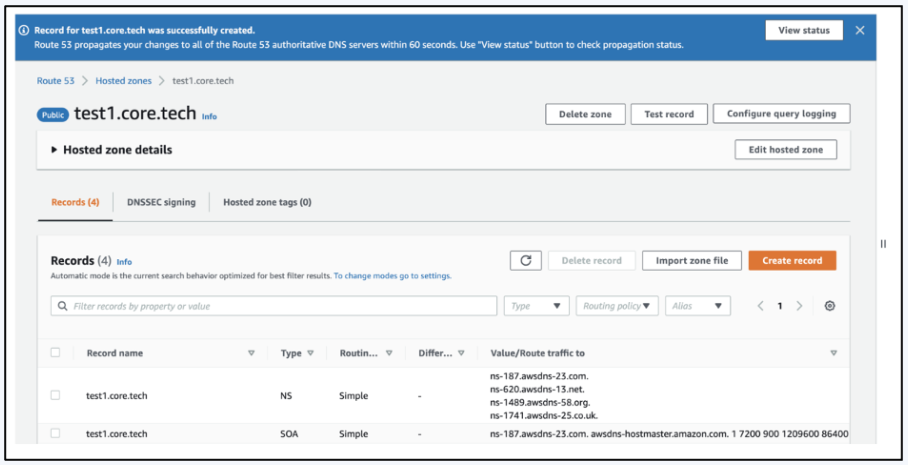The image size is (908, 465).
Task: Sort by Record name column arrow
Action: pos(251,353)
